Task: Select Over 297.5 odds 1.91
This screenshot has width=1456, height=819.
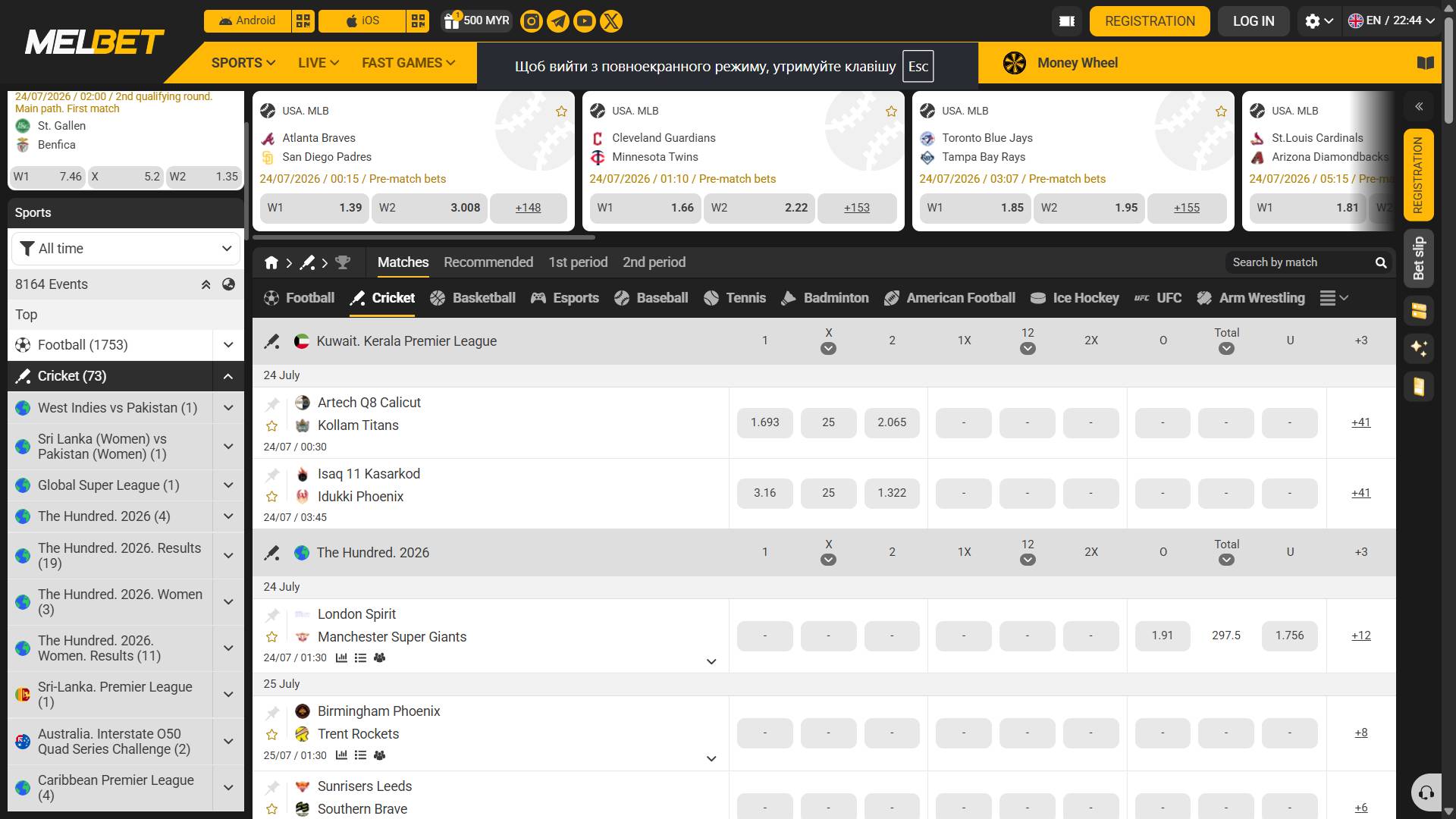Action: coord(1163,635)
